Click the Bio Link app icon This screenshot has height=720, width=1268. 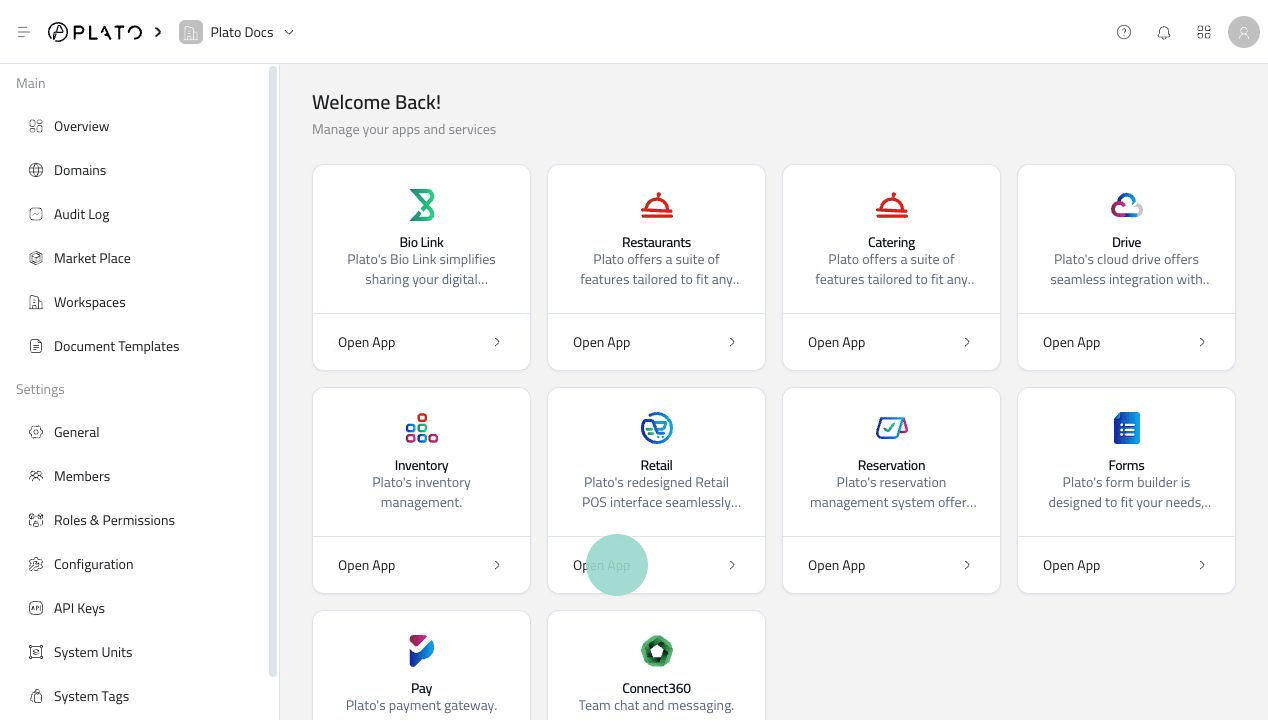422,205
